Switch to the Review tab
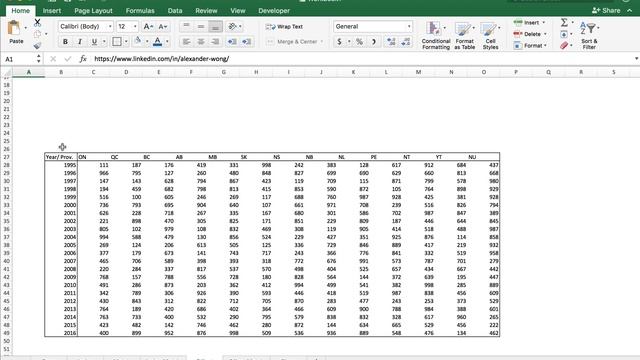Viewport: 640px width, 360px height. tap(206, 11)
